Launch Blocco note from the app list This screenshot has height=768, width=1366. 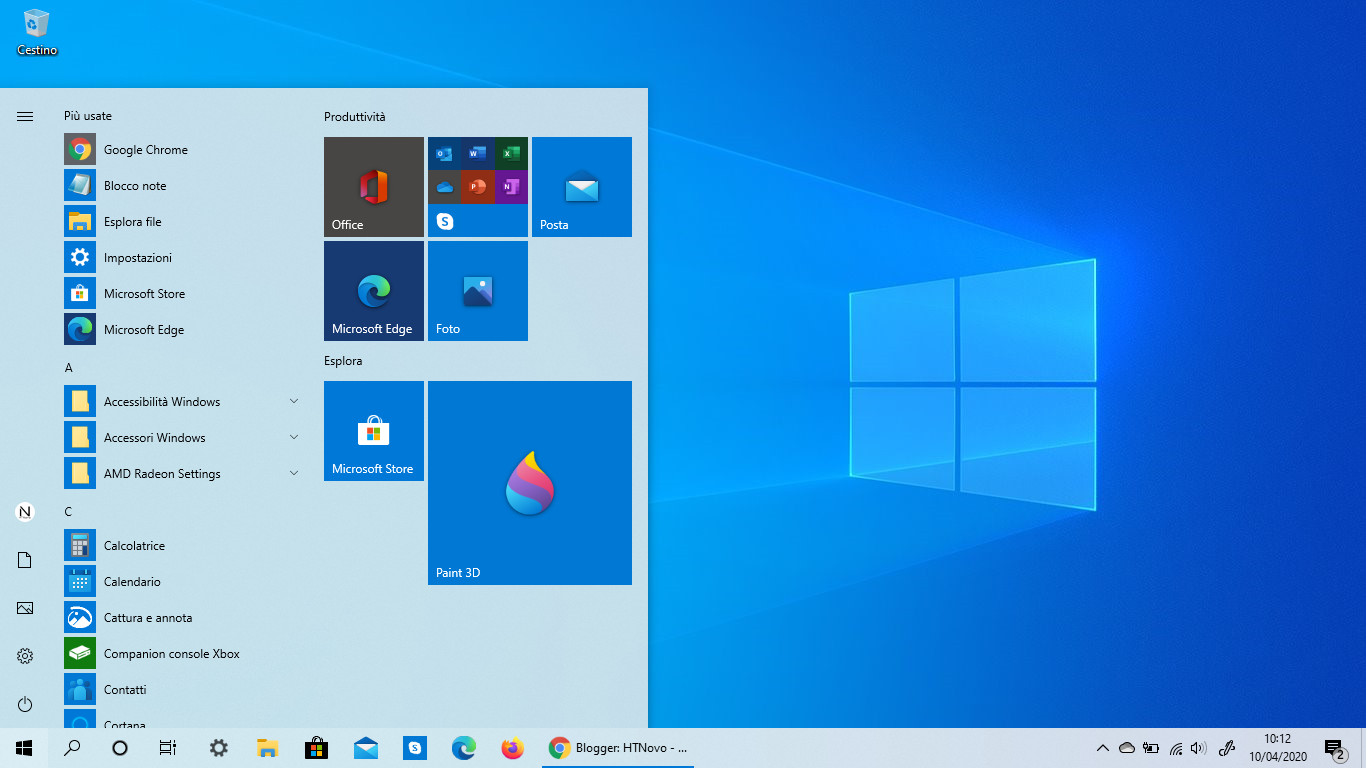(x=184, y=186)
